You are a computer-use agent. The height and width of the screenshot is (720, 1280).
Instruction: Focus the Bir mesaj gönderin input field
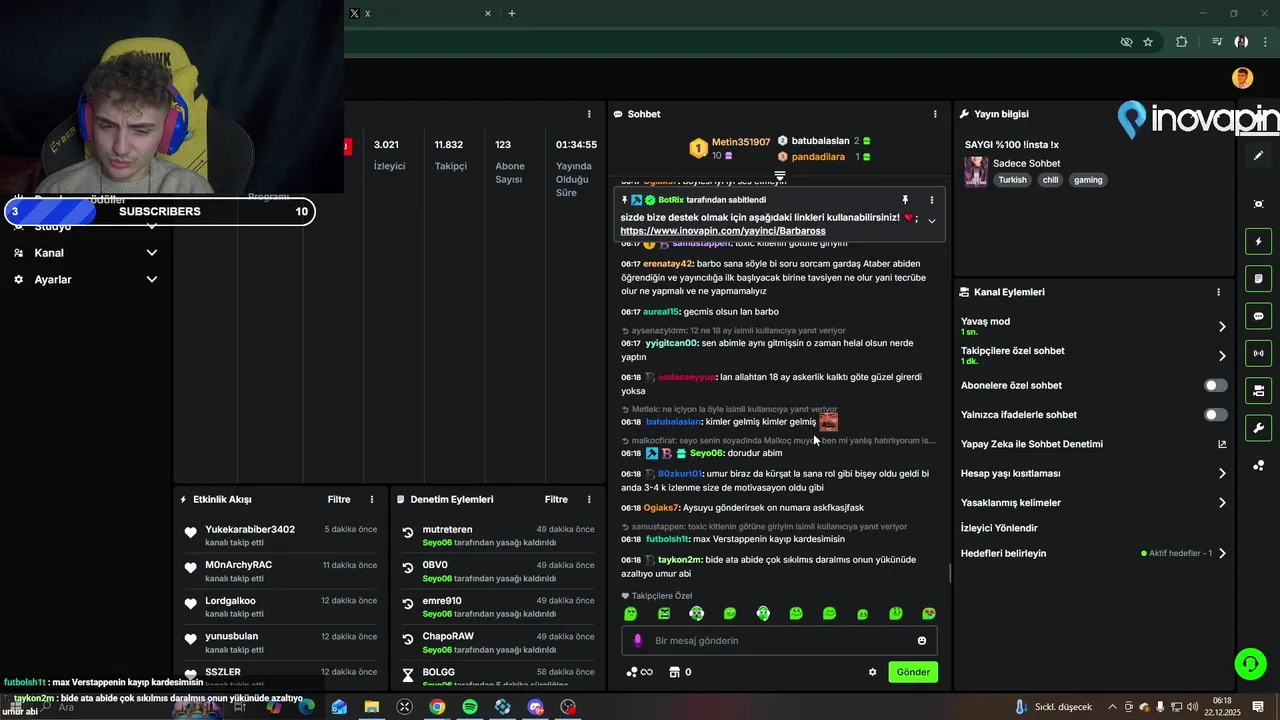[780, 641]
